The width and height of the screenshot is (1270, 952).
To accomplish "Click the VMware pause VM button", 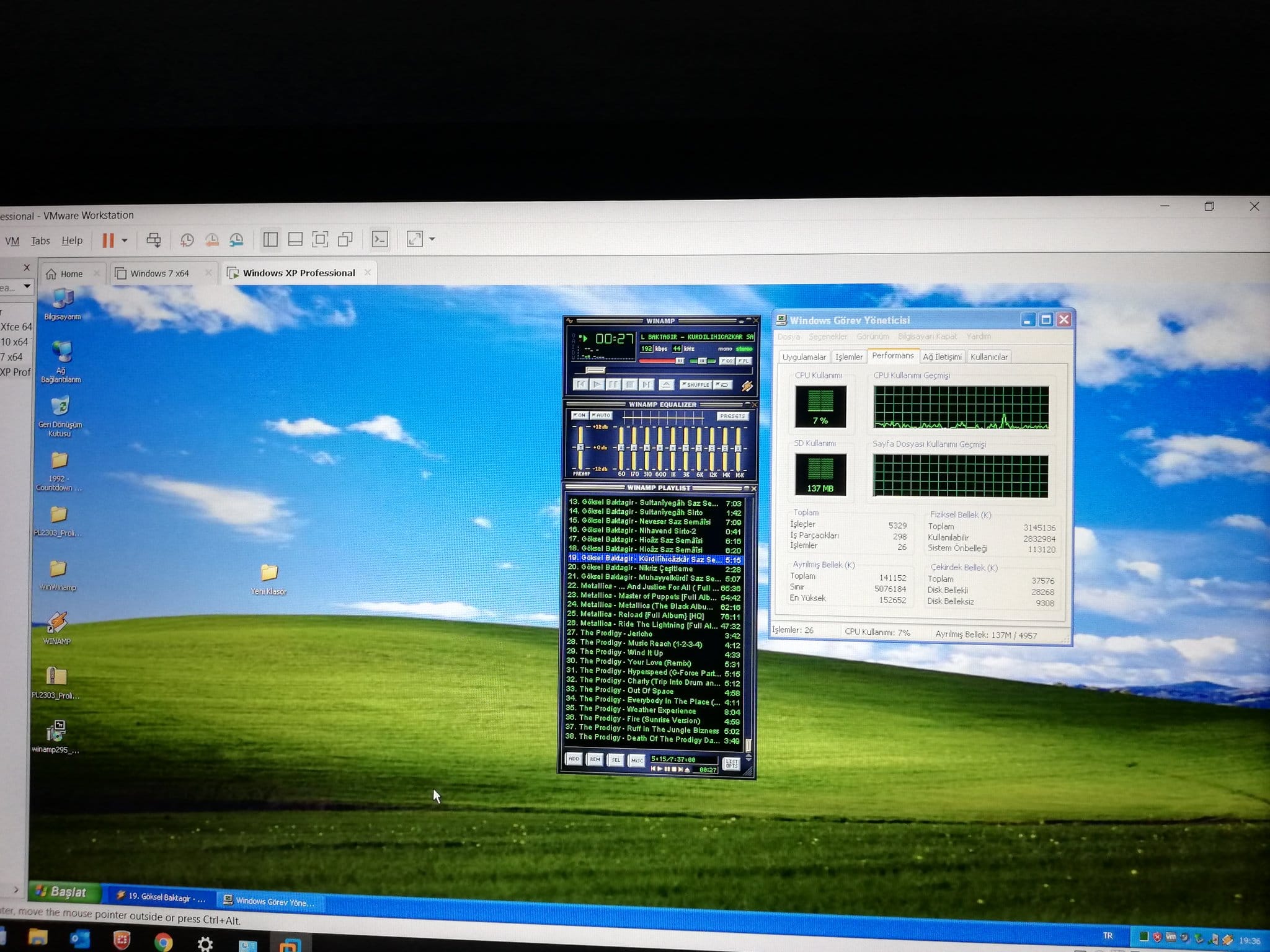I will coord(108,240).
